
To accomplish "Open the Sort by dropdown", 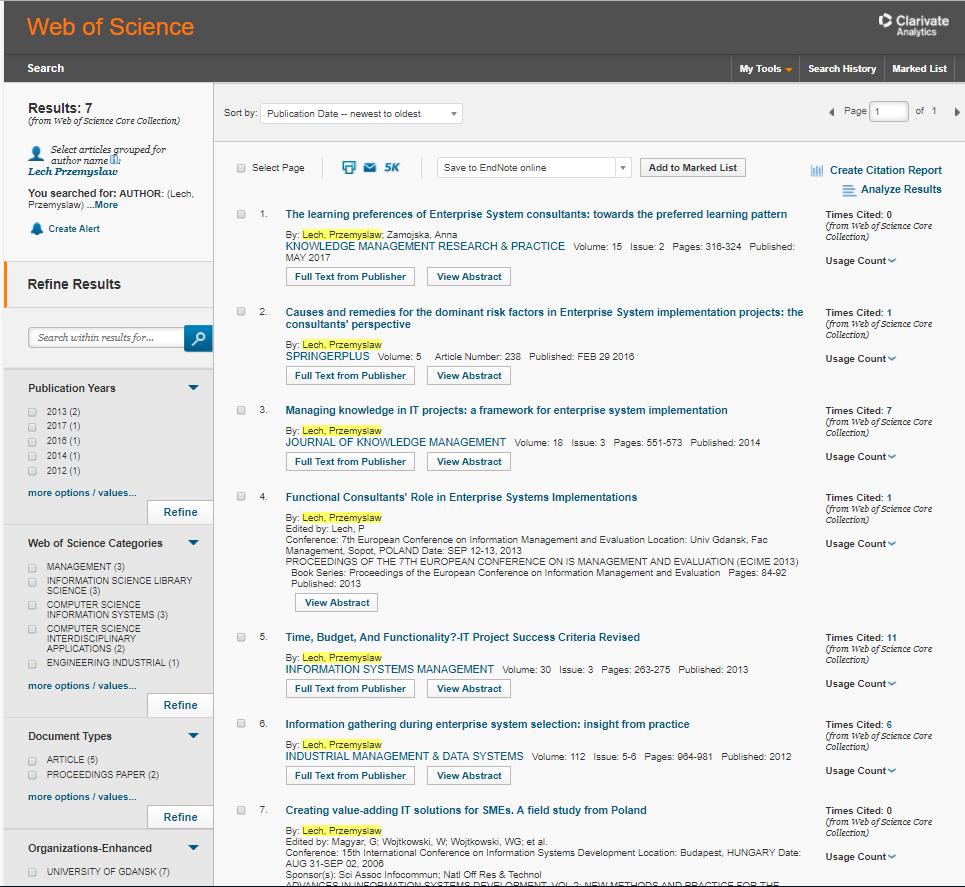I will (x=361, y=114).
